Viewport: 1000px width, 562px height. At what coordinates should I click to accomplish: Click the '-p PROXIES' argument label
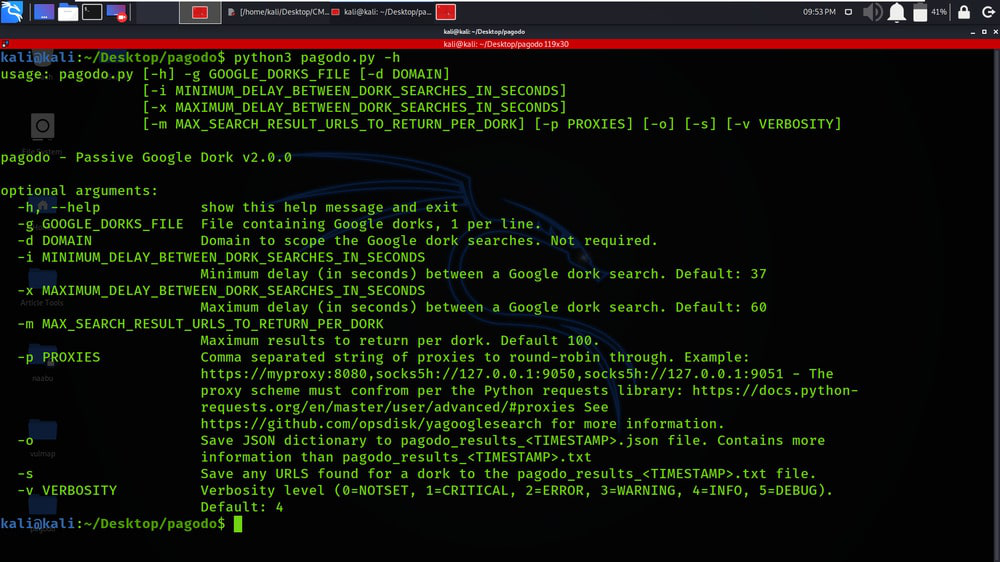click(59, 357)
